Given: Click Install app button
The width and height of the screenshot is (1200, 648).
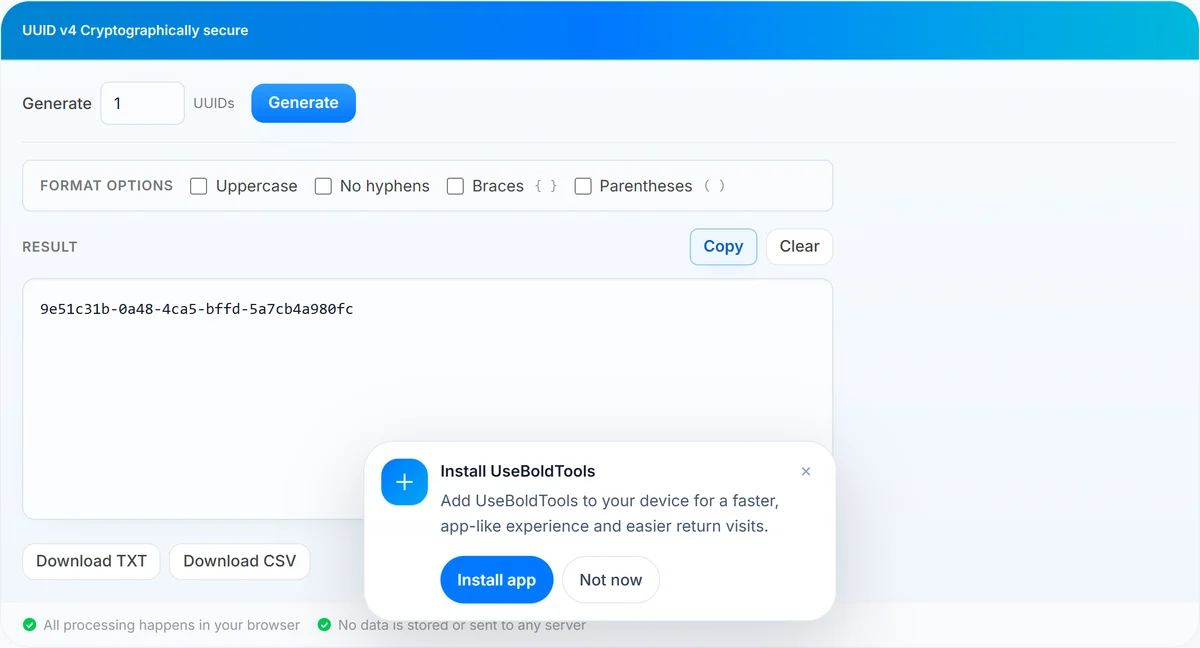Looking at the screenshot, I should 497,580.
